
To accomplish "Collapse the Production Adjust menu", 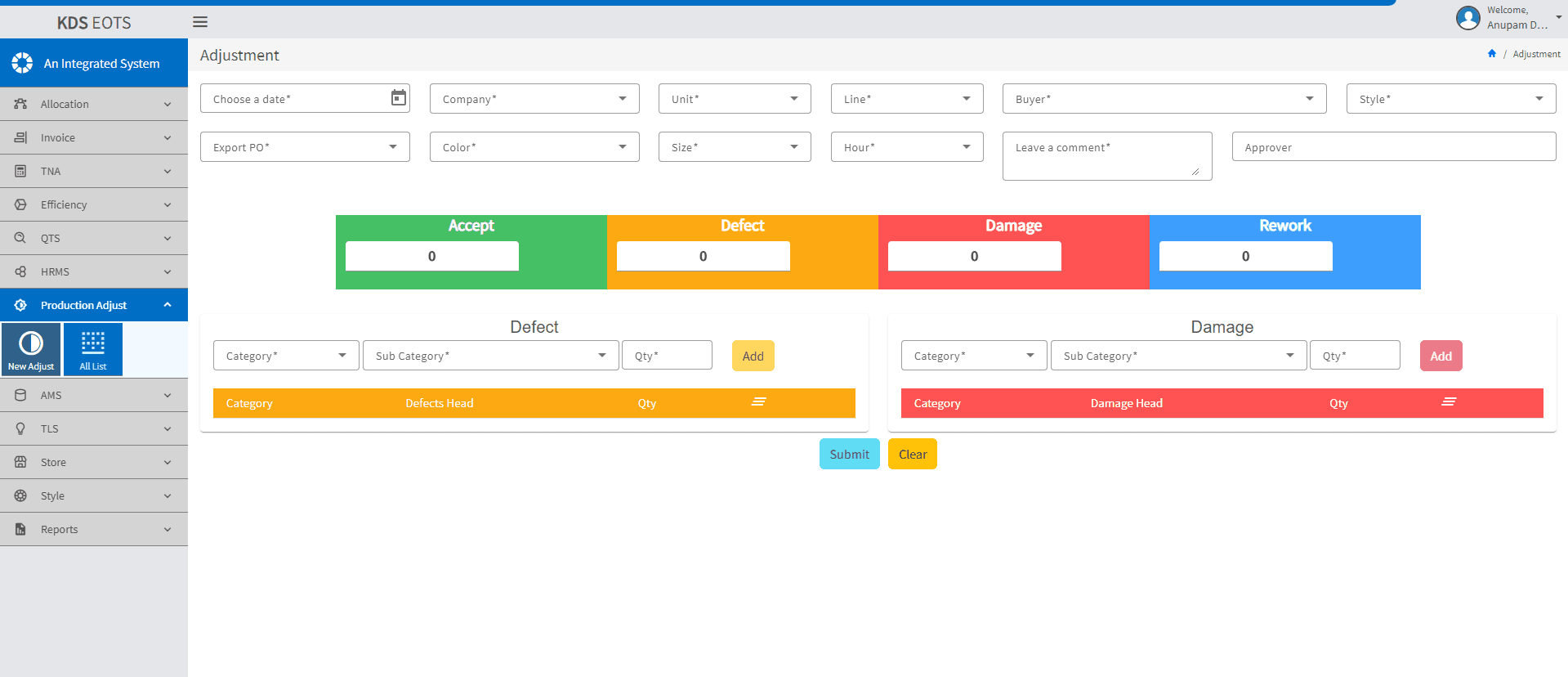I will pos(94,305).
